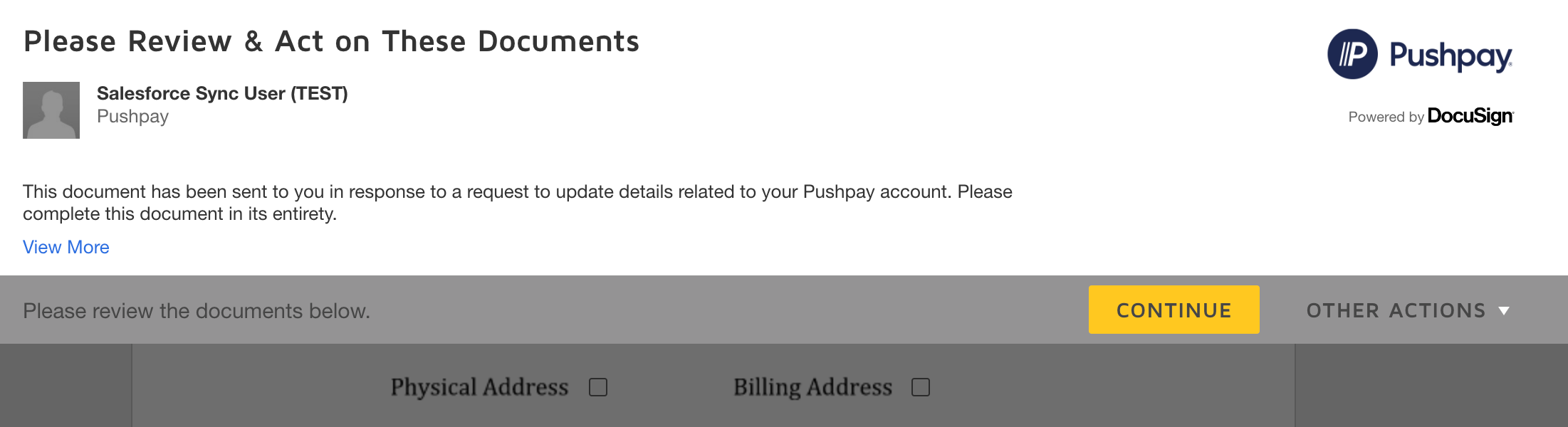Expand the message with View More
The height and width of the screenshot is (427, 1568).
tap(66, 247)
